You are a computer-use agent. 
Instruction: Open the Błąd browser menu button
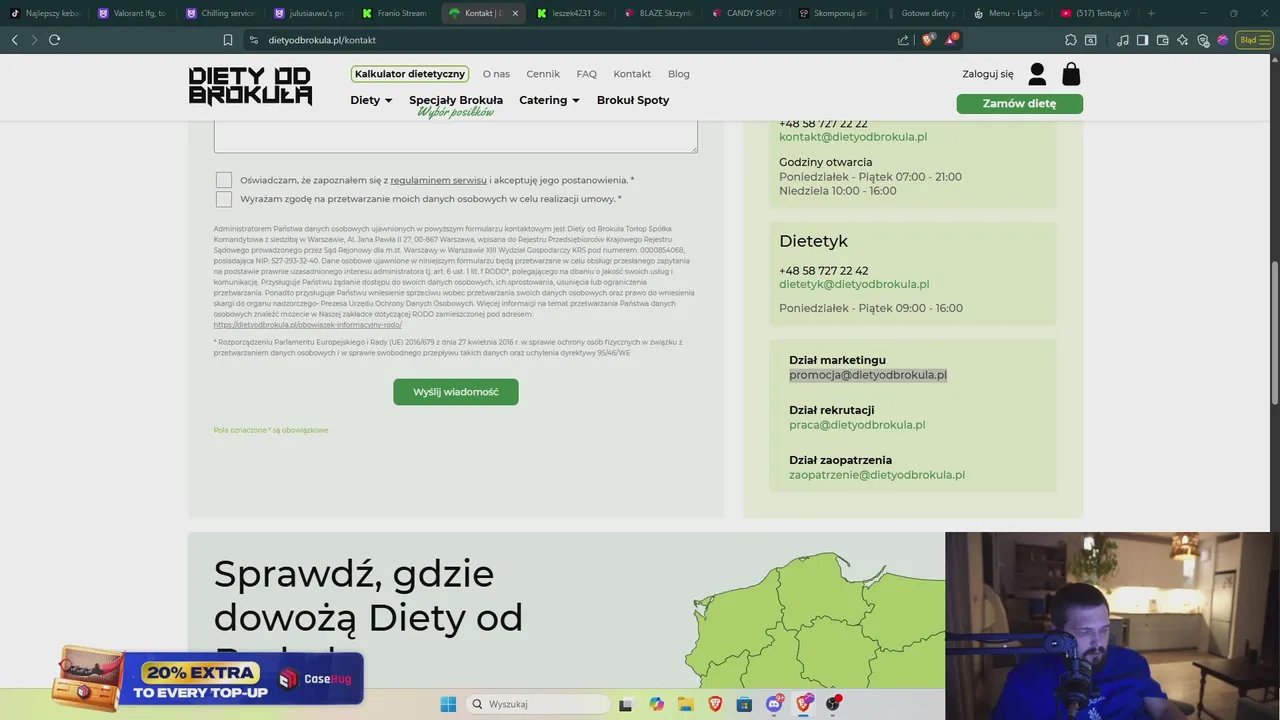point(1253,40)
